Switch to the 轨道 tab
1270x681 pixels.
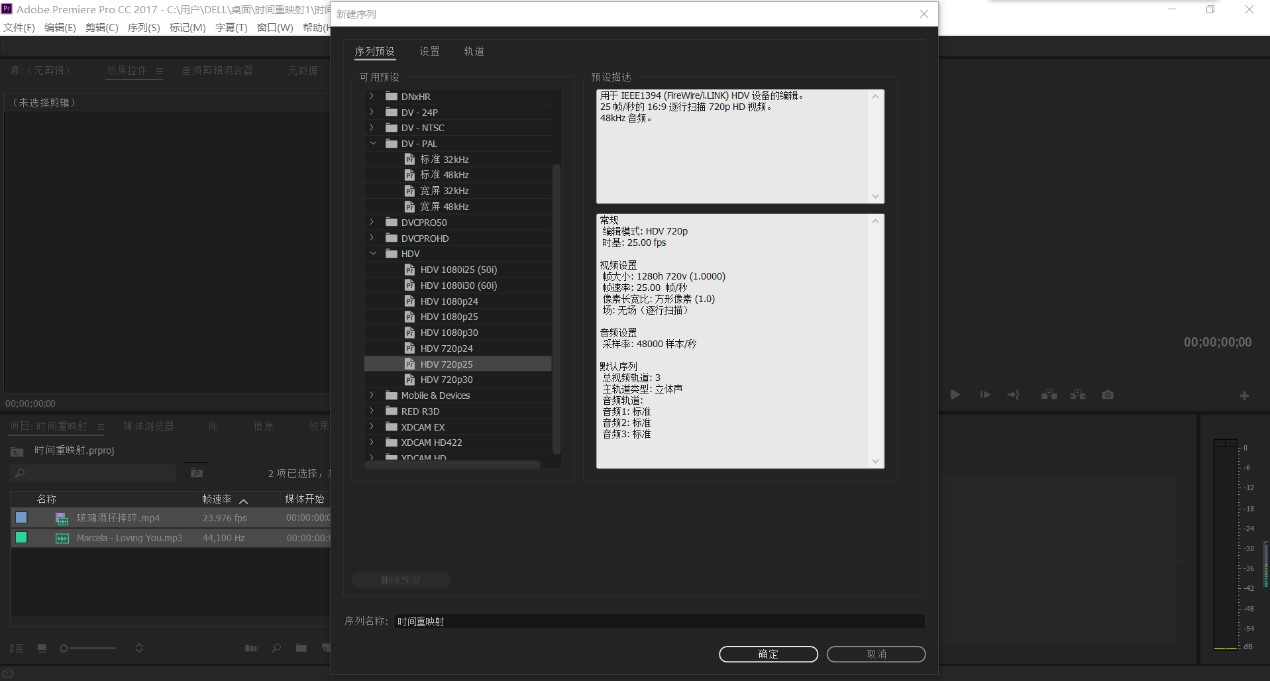point(474,51)
